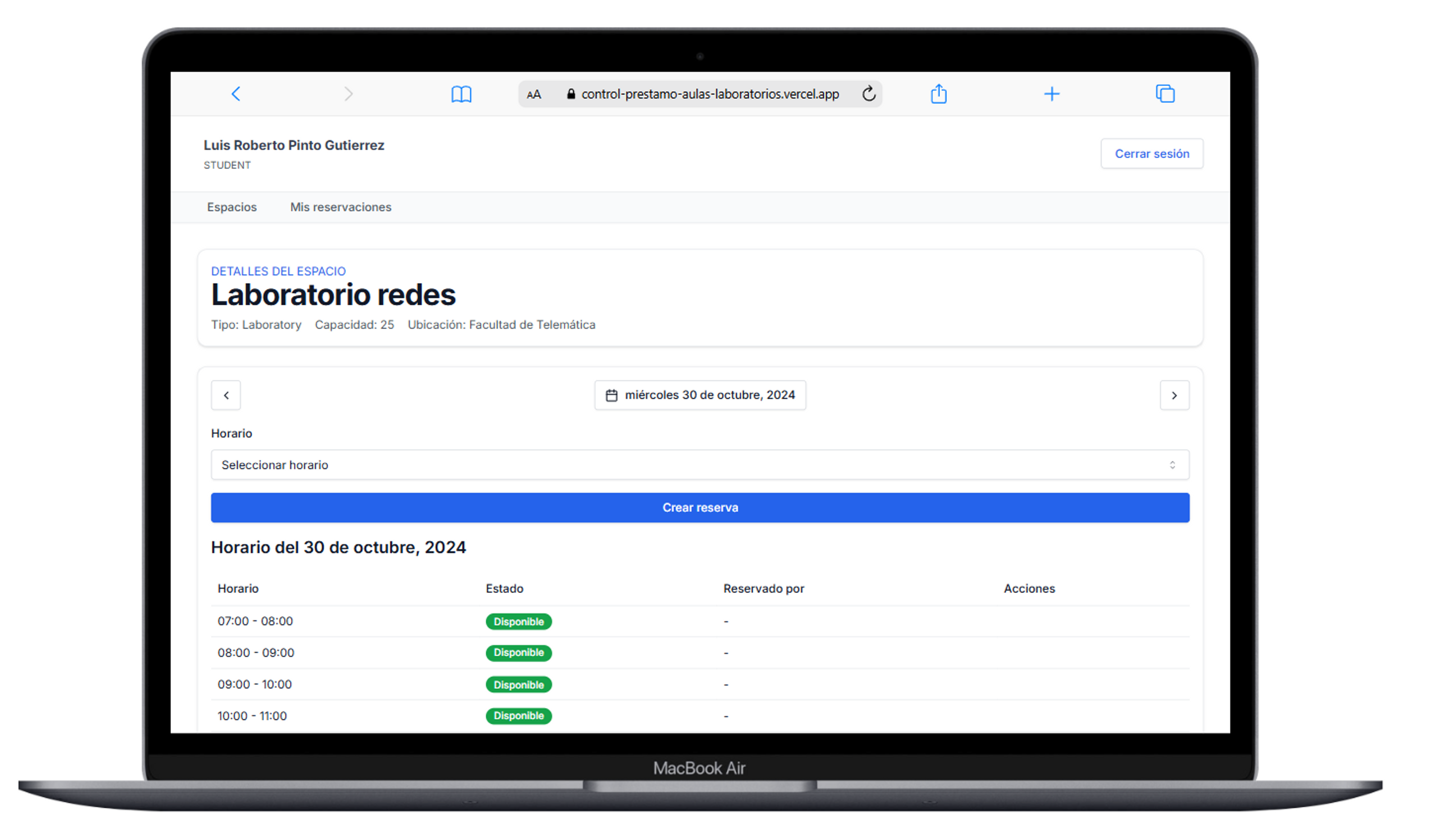Open the date picker showing miércoles 30 de octubre

pyautogui.click(x=700, y=395)
